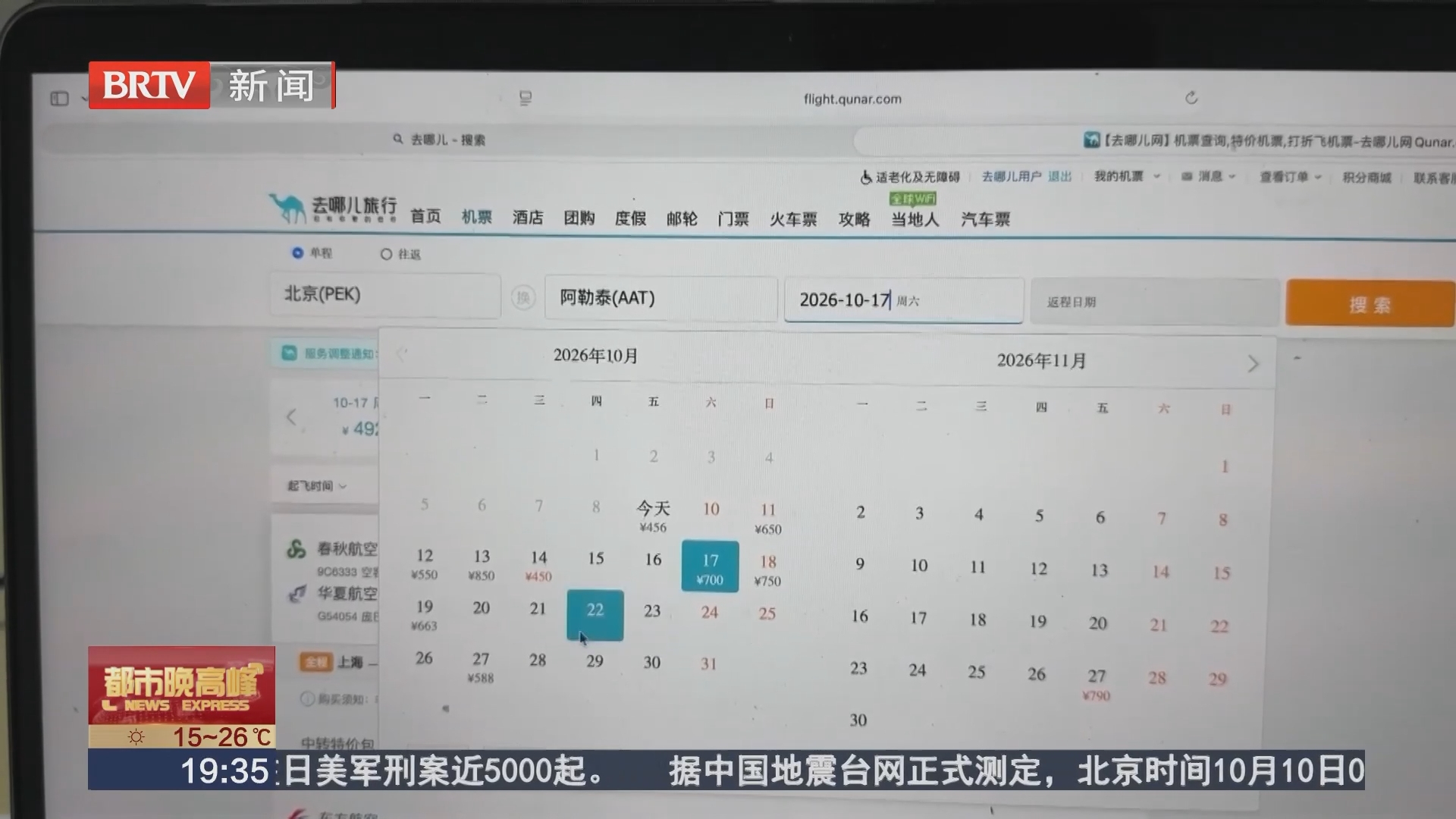Select October 12 priced ¥550
This screenshot has width=1456, height=819.
424,563
